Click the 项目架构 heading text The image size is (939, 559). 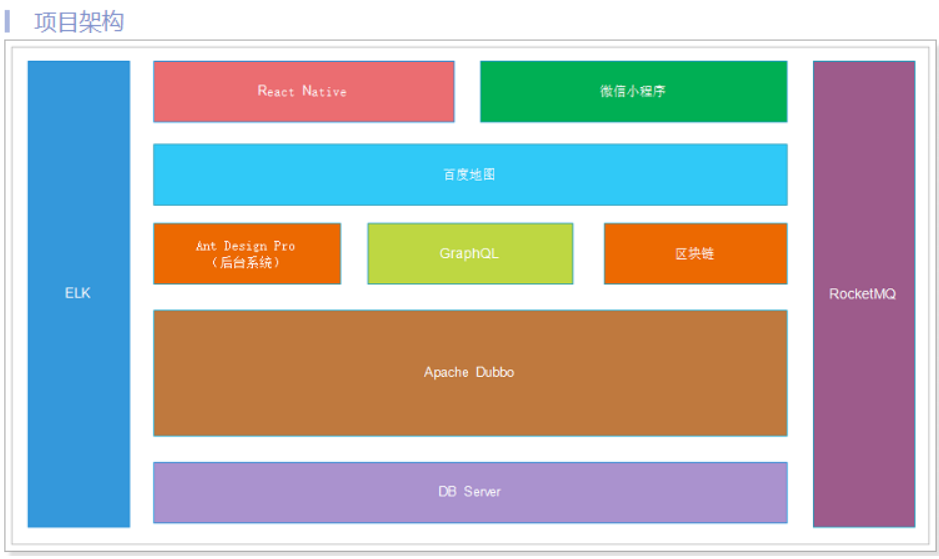coord(79,22)
